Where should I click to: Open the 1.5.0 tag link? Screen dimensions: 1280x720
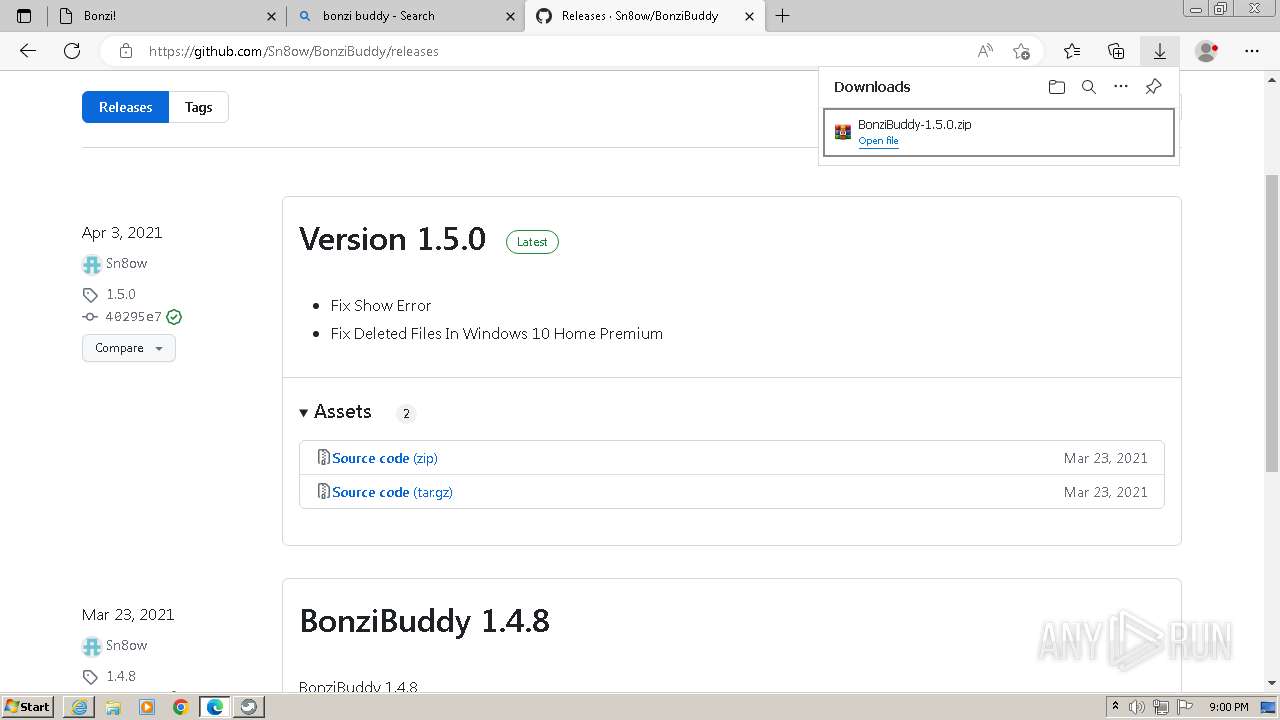(x=121, y=295)
